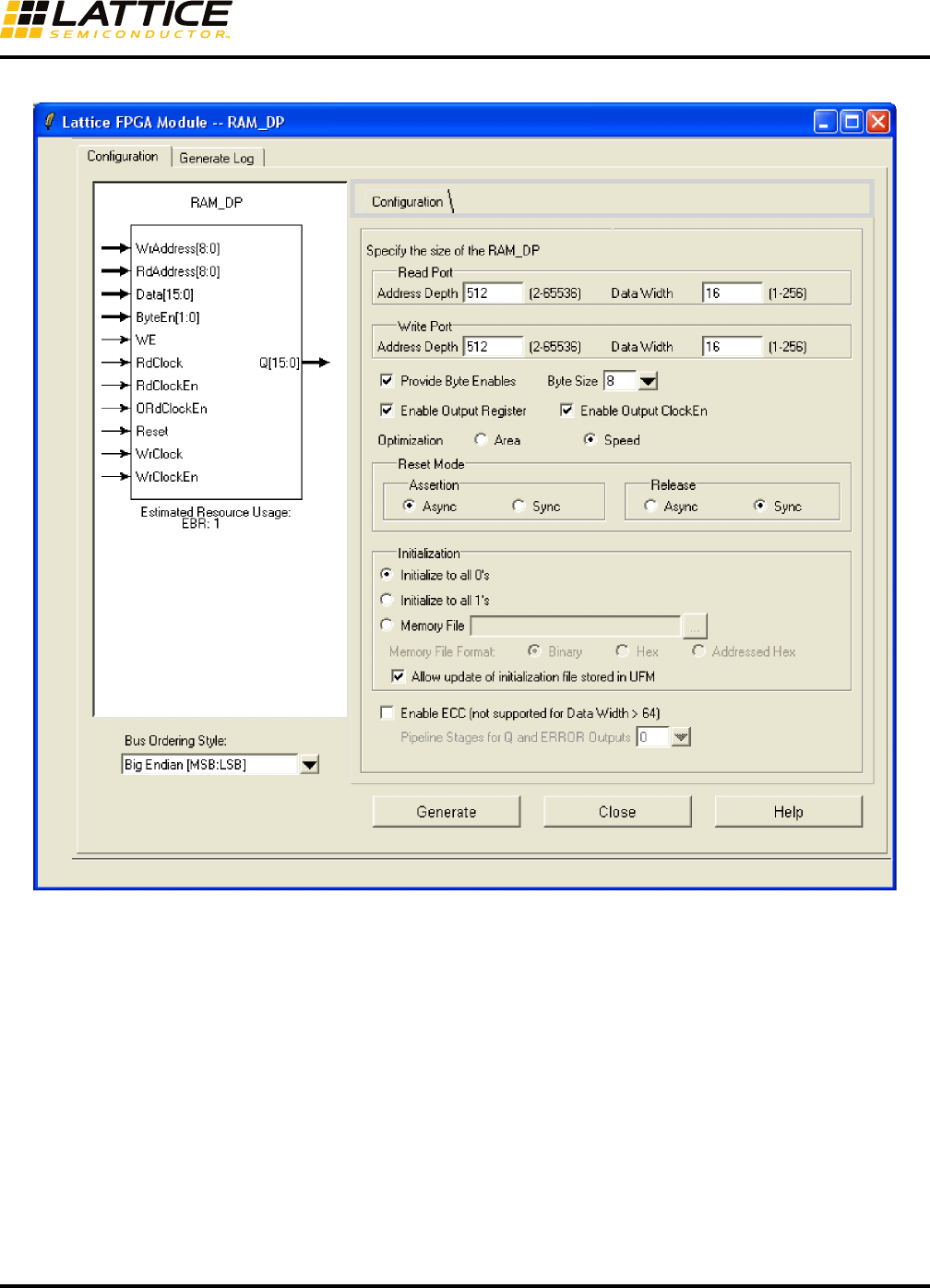Open the Pipeline Stages dropdown arrow
This screenshot has height=1288, width=930.
(681, 736)
